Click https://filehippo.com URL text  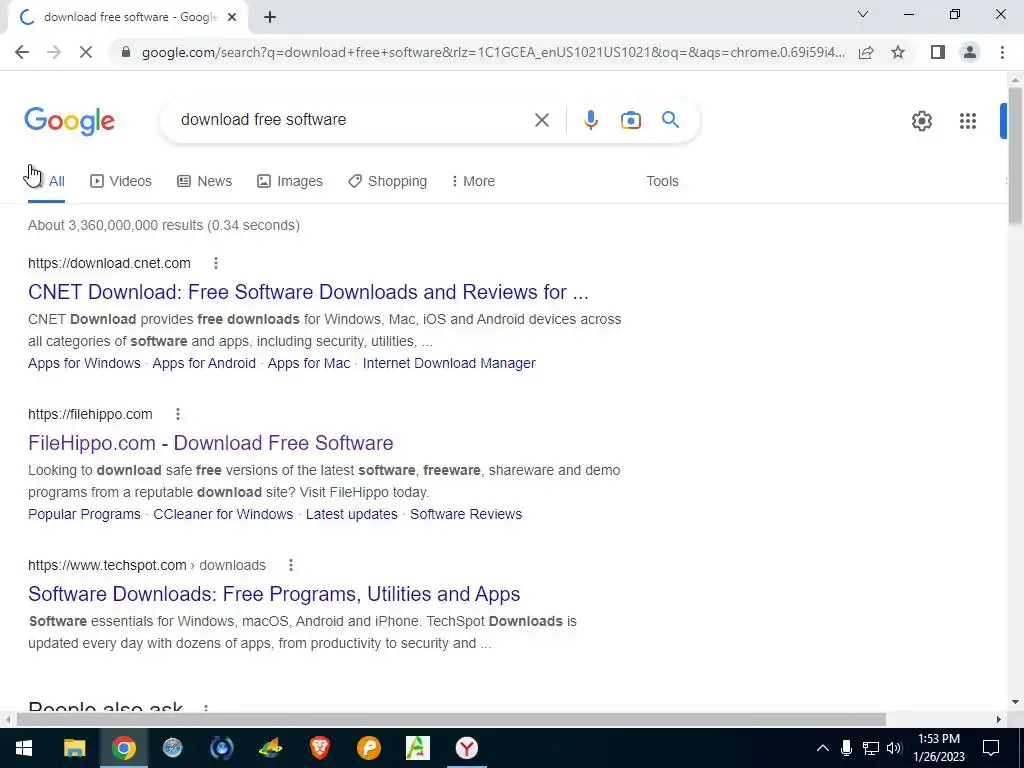pos(90,414)
